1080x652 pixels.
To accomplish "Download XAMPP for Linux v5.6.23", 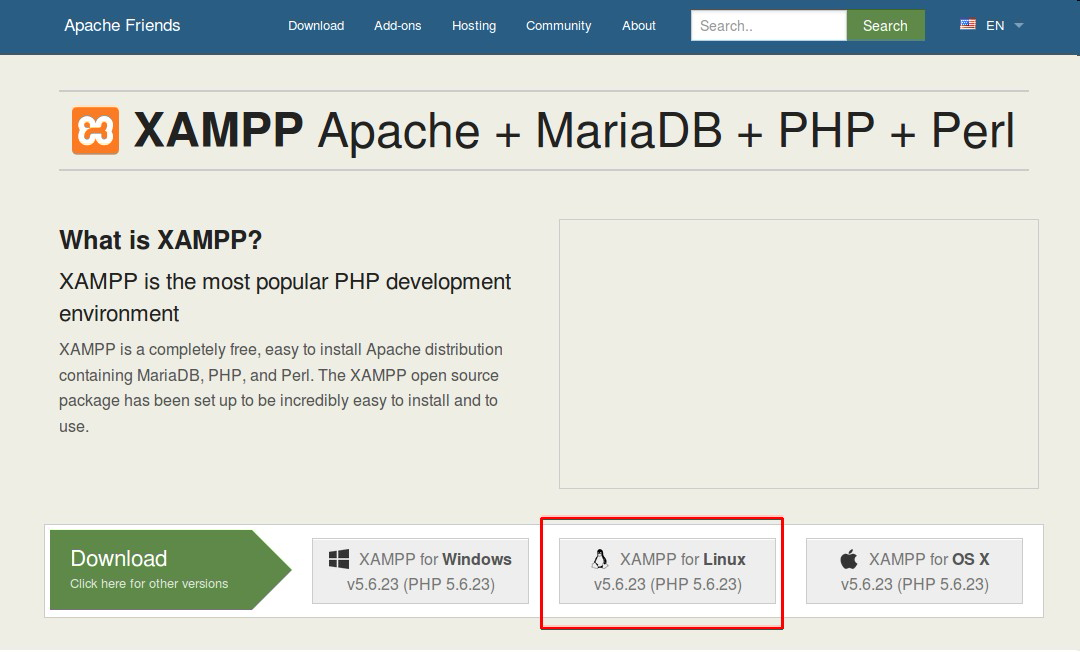I will 667,571.
